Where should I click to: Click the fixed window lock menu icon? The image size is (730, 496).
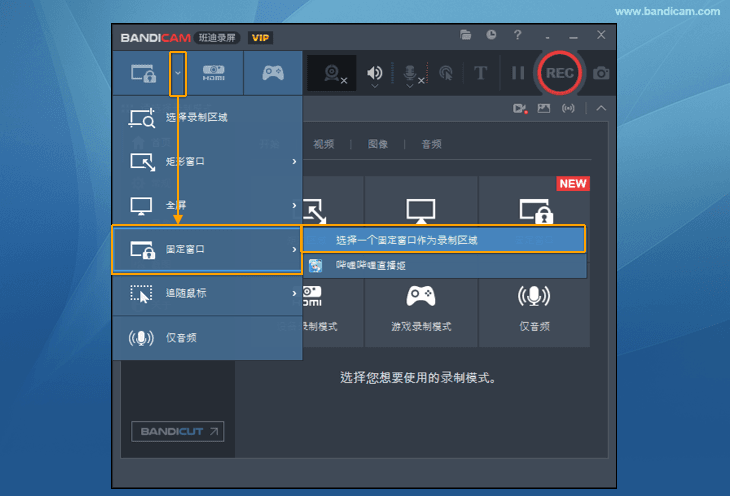(x=142, y=250)
